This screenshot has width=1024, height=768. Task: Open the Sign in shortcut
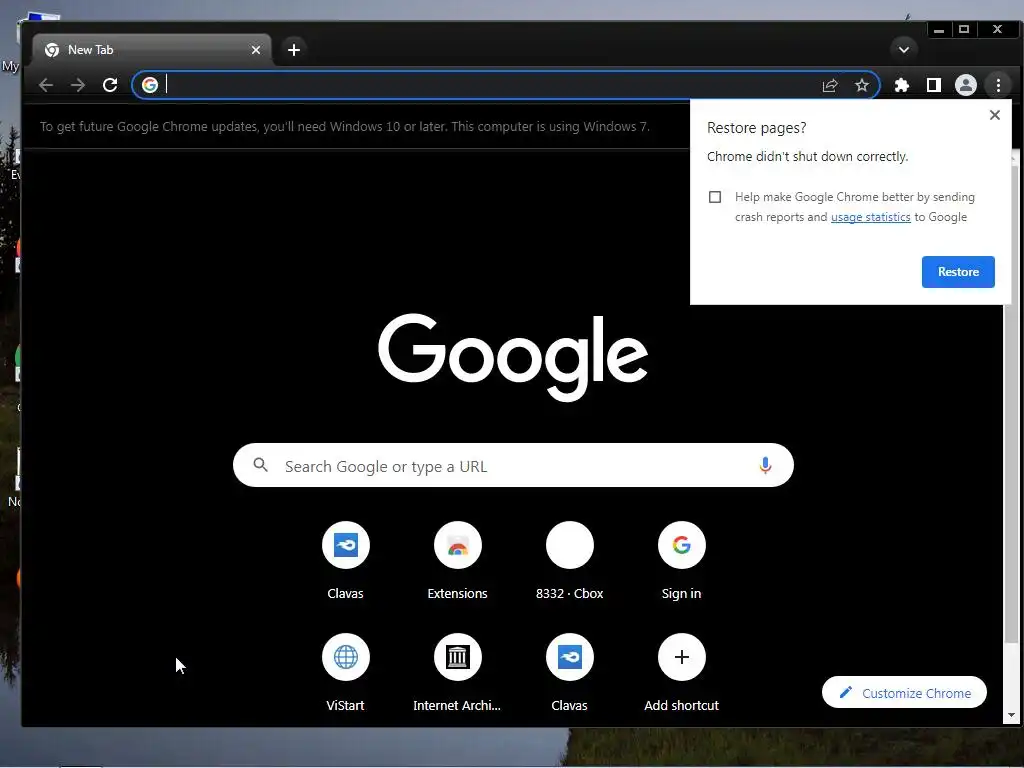pos(682,560)
